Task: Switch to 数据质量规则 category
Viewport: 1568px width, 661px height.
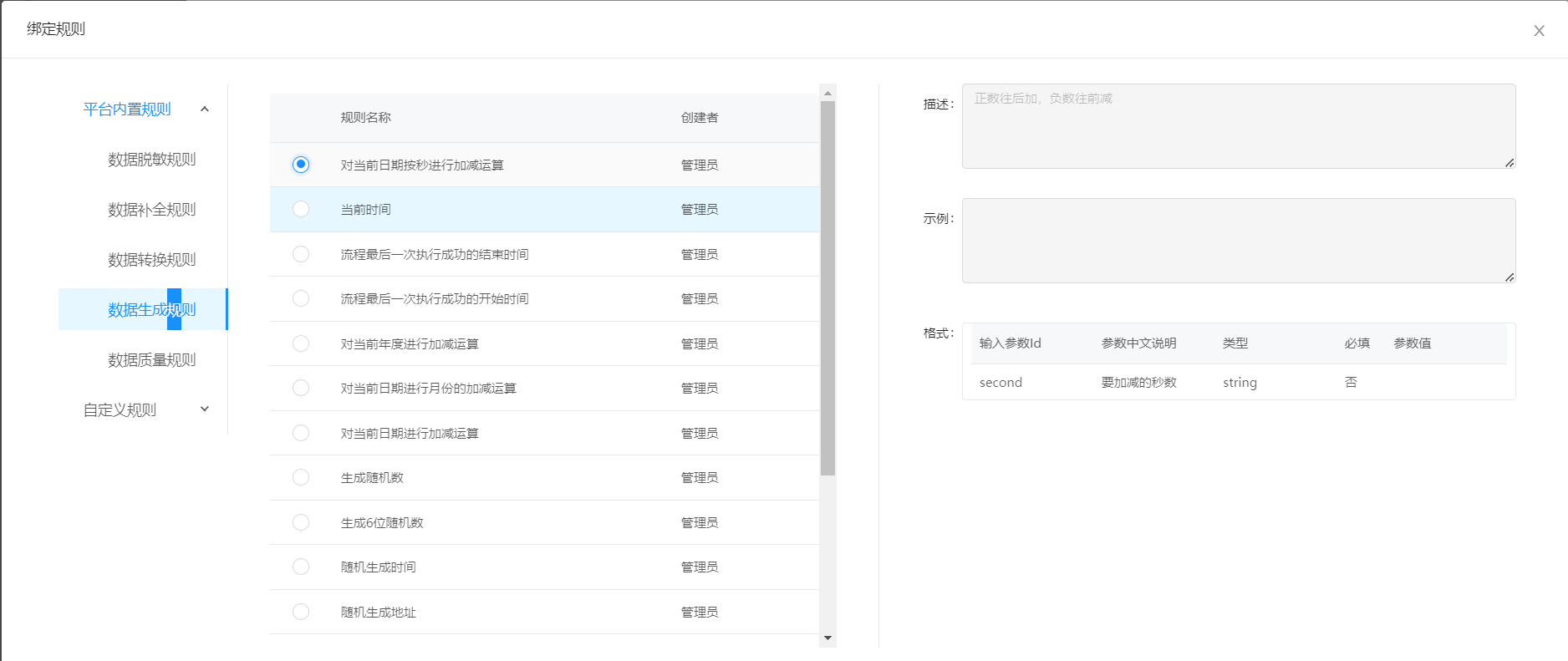Action: (x=151, y=360)
